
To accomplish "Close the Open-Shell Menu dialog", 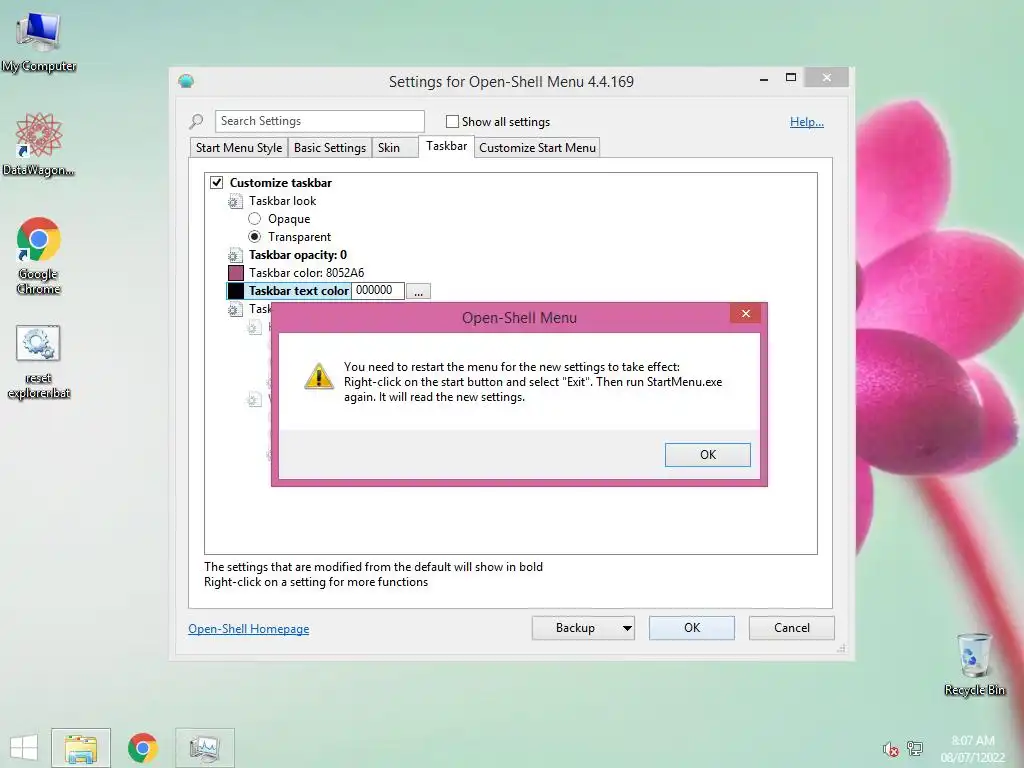I will pos(746,314).
